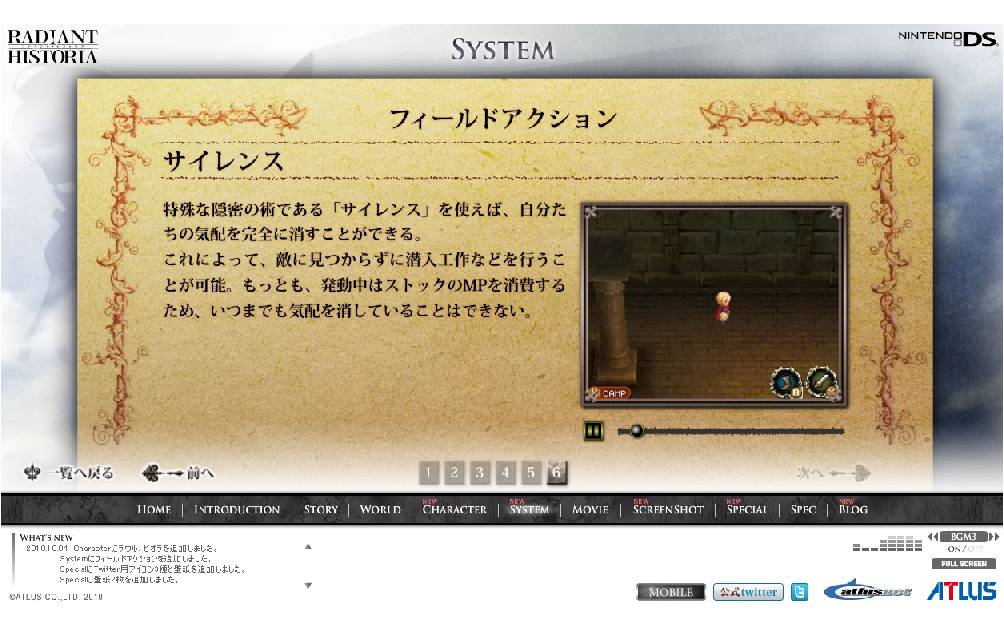Click the gameplay video thumbnail

pyautogui.click(x=714, y=305)
